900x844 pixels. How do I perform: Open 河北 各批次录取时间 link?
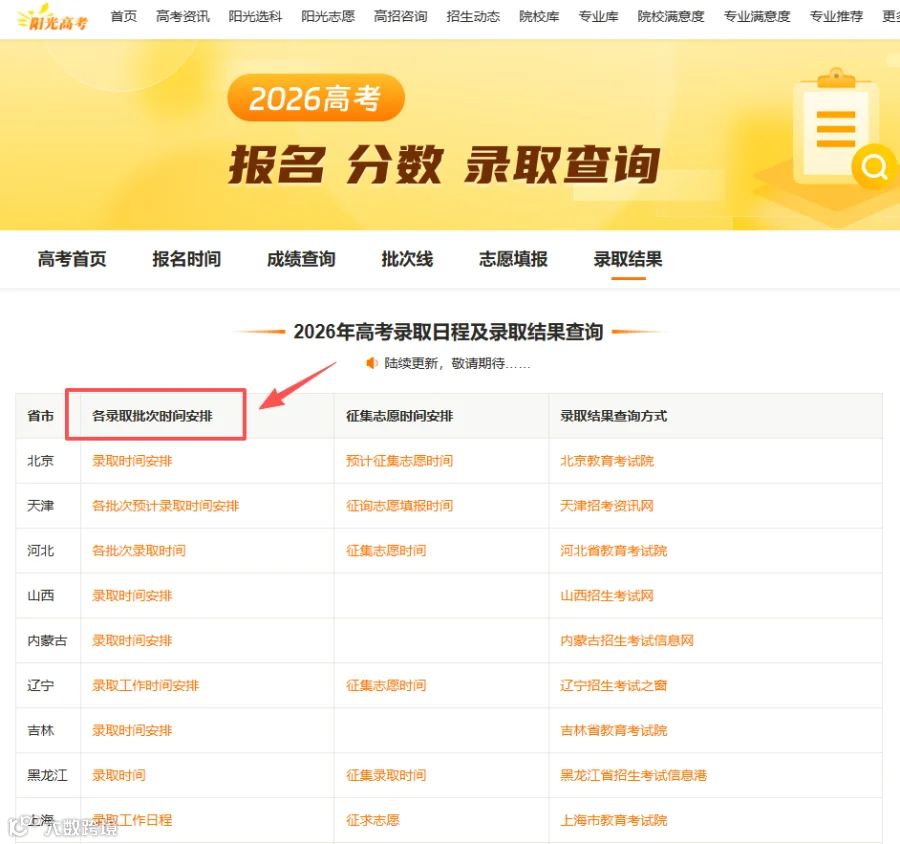coord(139,551)
